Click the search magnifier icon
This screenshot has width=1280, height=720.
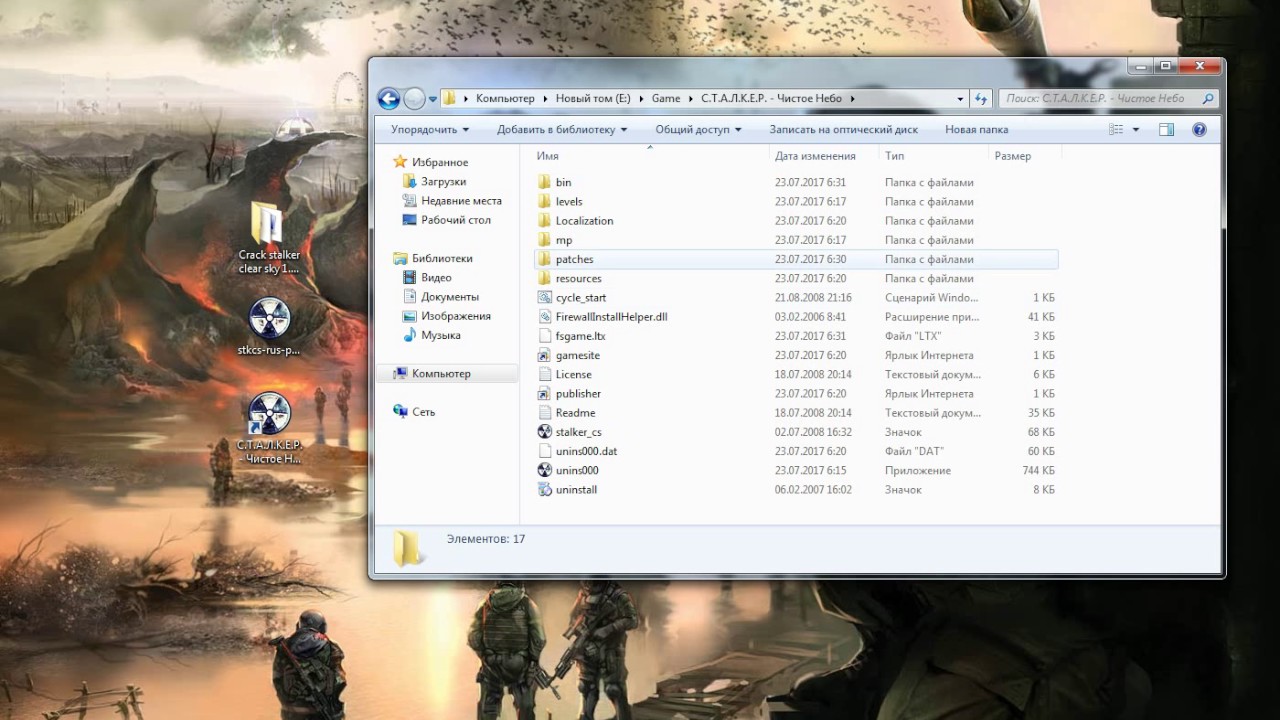[x=1207, y=99]
